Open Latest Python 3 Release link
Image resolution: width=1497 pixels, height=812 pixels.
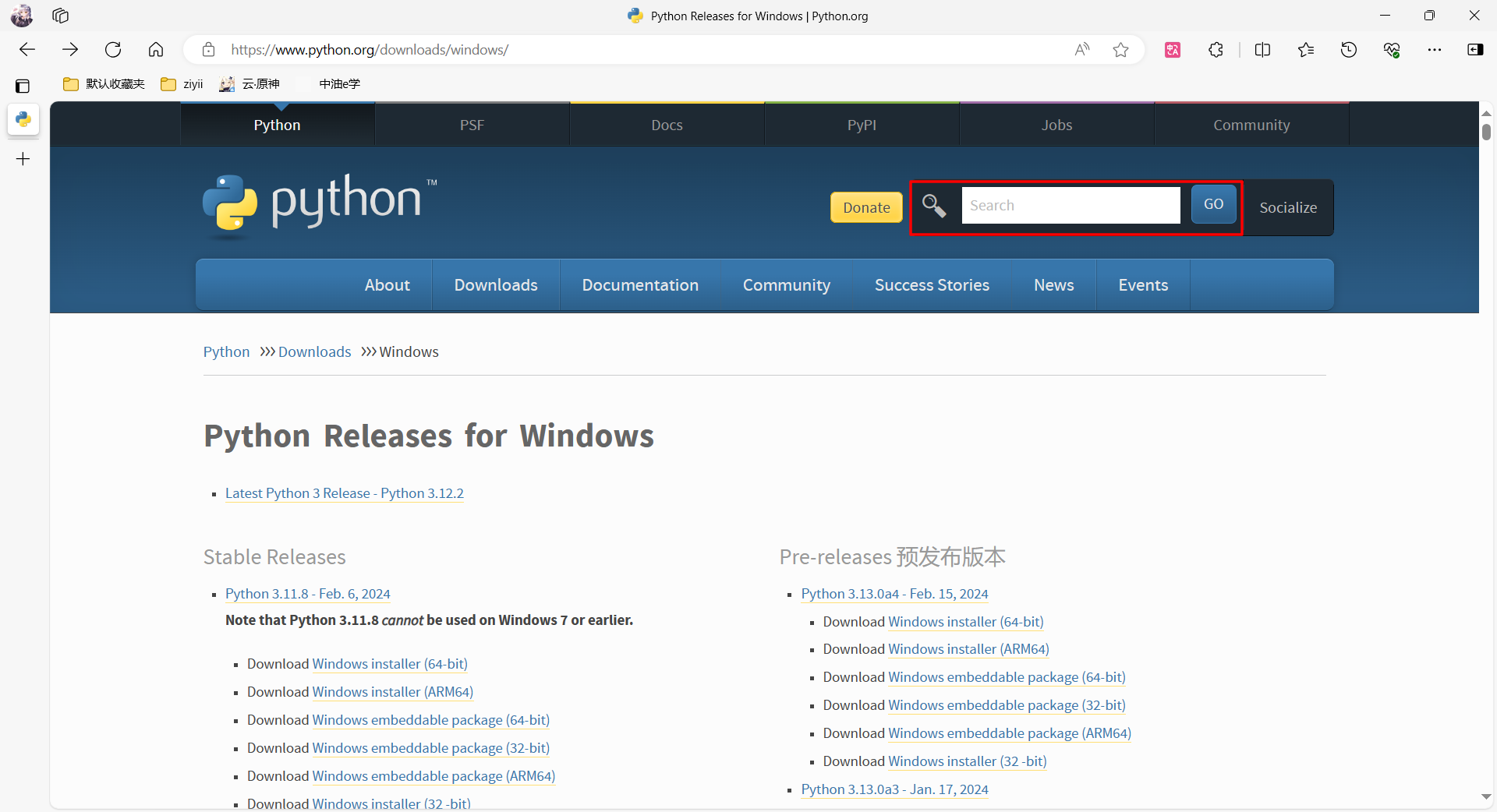tap(344, 493)
